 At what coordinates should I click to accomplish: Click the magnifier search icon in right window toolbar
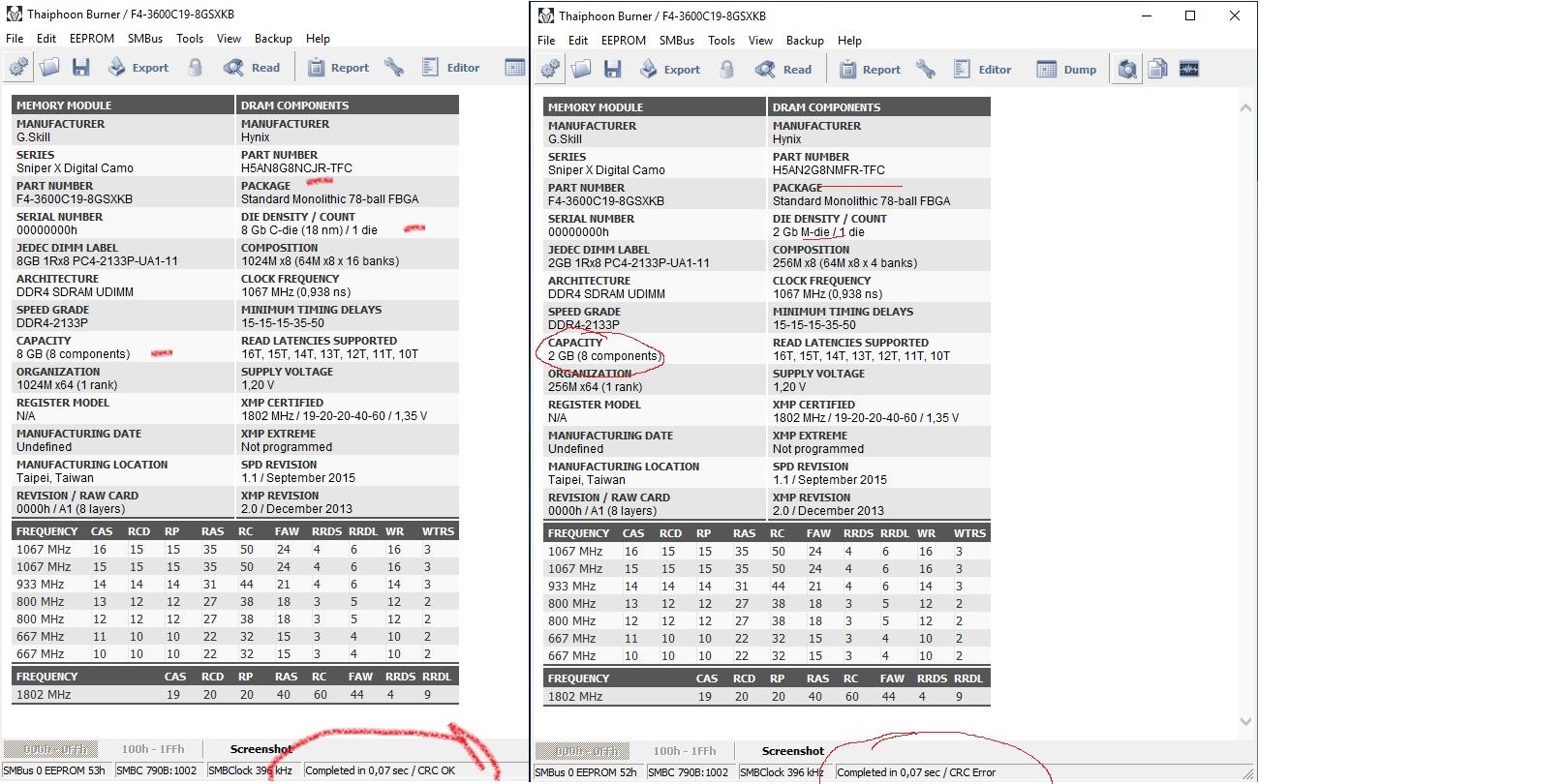[1126, 69]
